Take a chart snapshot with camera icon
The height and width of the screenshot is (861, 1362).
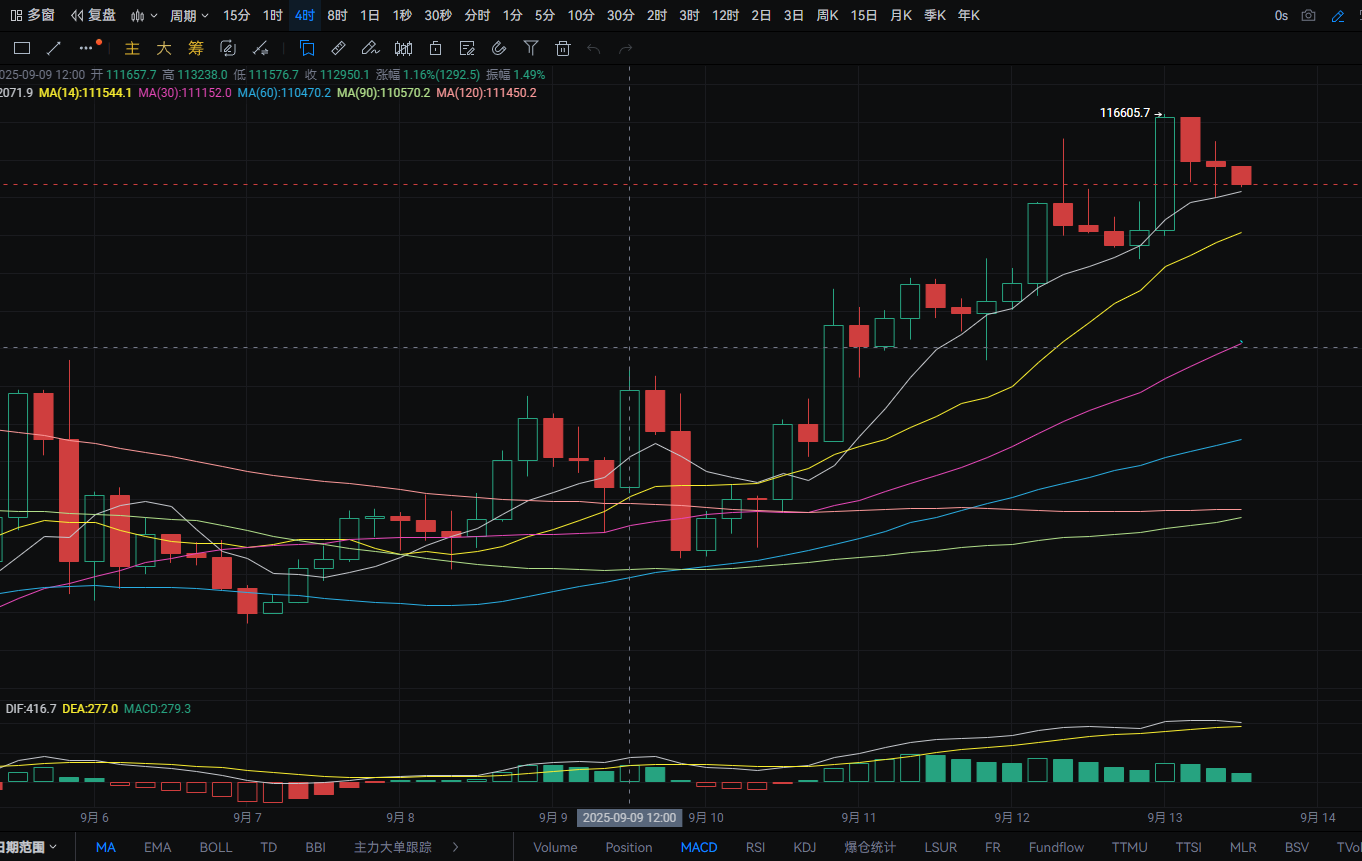pyautogui.click(x=1309, y=15)
